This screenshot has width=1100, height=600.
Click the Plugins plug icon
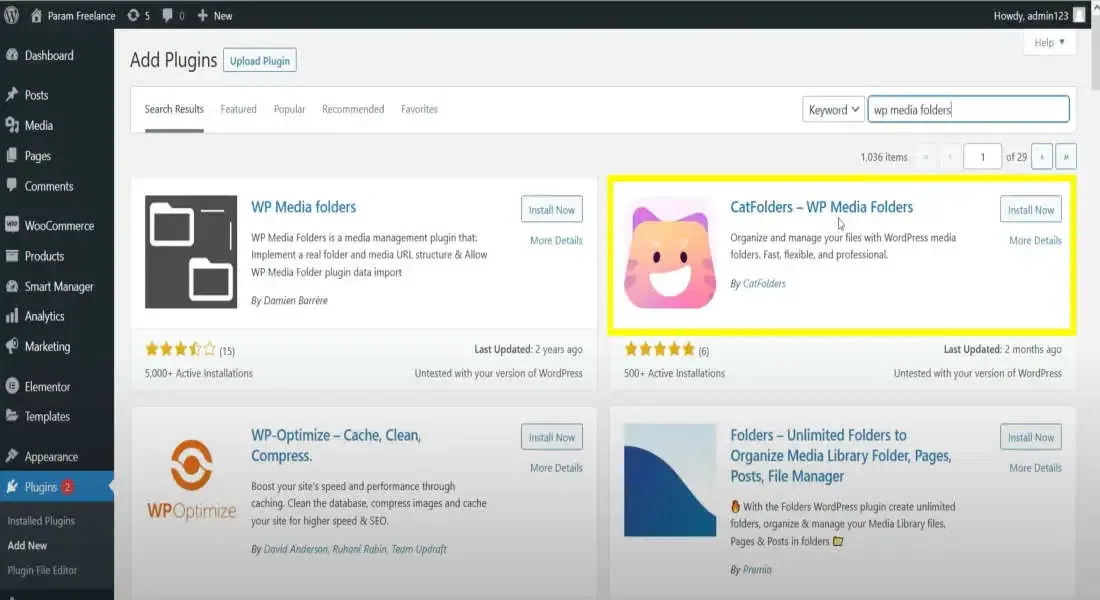coord(12,486)
